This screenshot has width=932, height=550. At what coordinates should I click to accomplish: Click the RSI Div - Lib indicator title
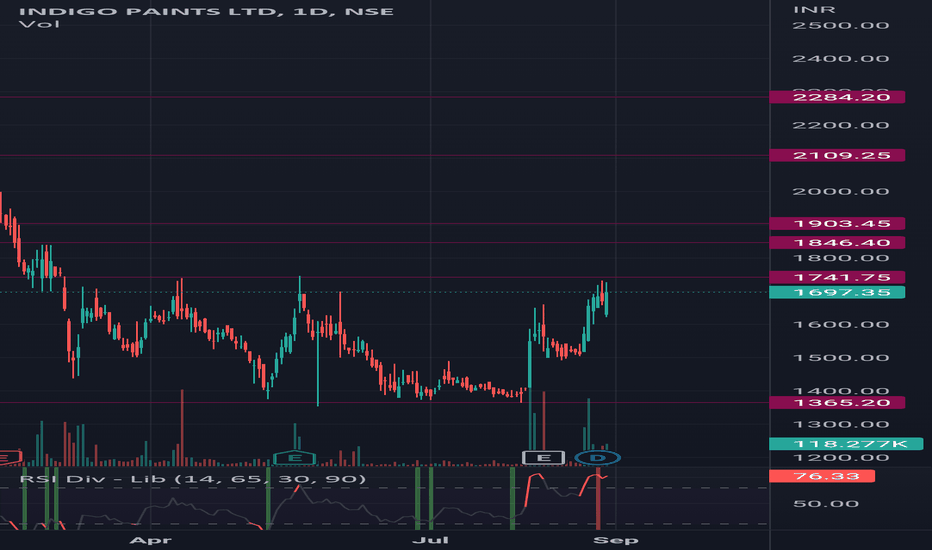tap(193, 479)
